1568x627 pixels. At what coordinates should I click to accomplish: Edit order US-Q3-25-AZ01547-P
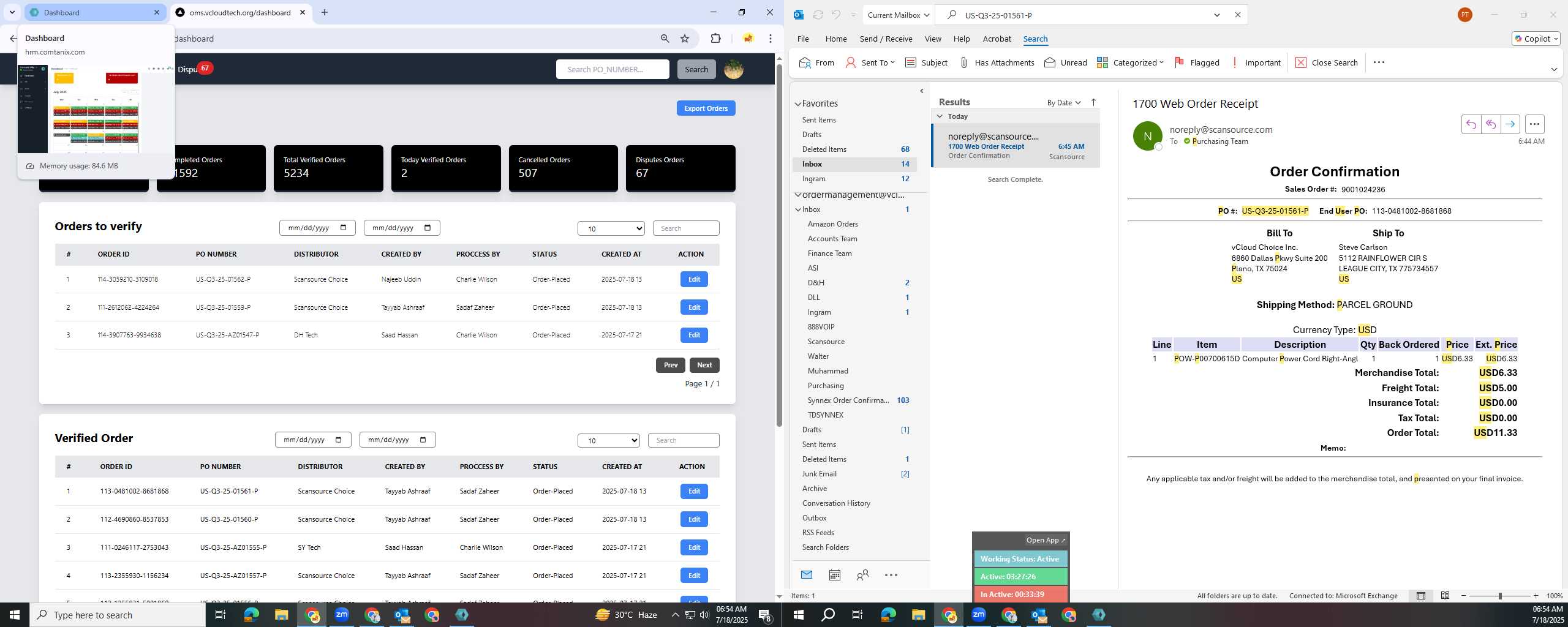694,335
